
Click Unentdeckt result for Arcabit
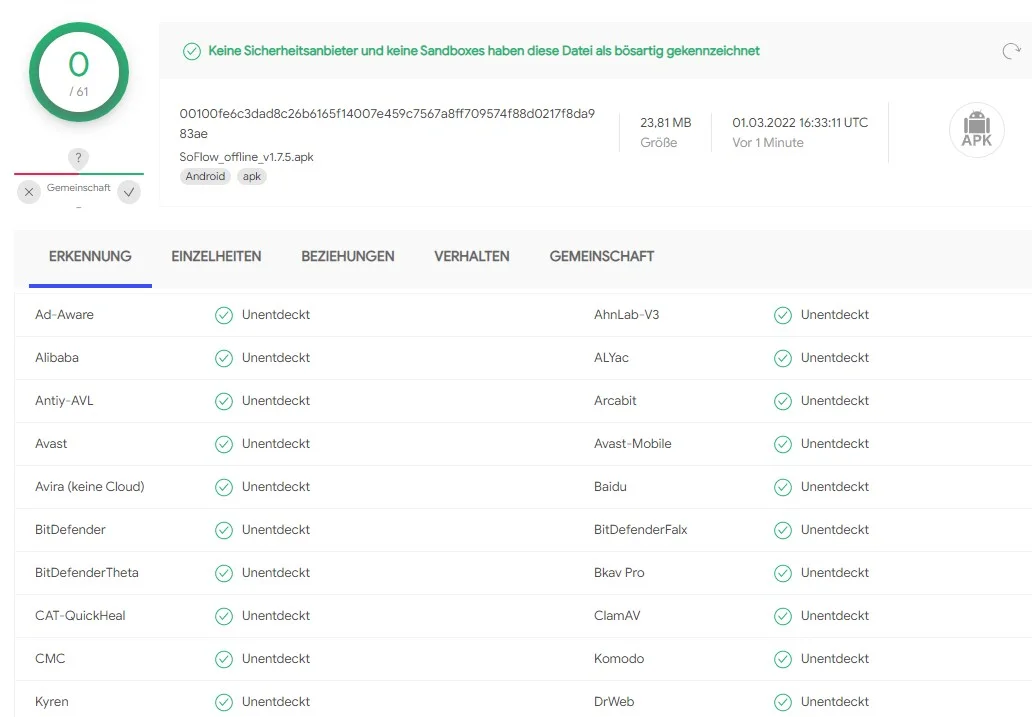coord(835,400)
